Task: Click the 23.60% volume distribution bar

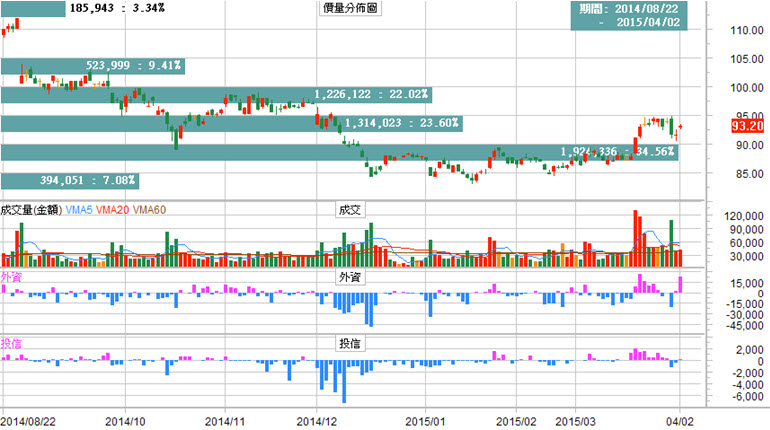Action: pos(230,124)
